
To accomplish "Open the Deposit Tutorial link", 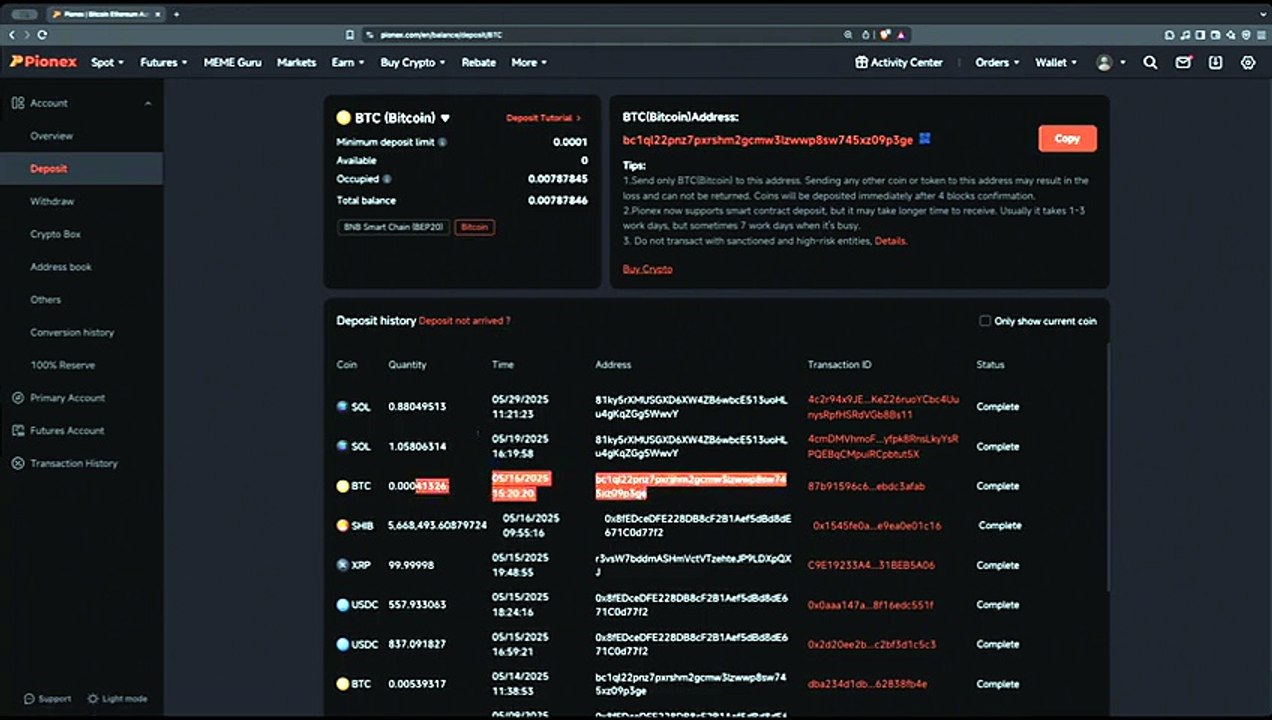I will 543,118.
